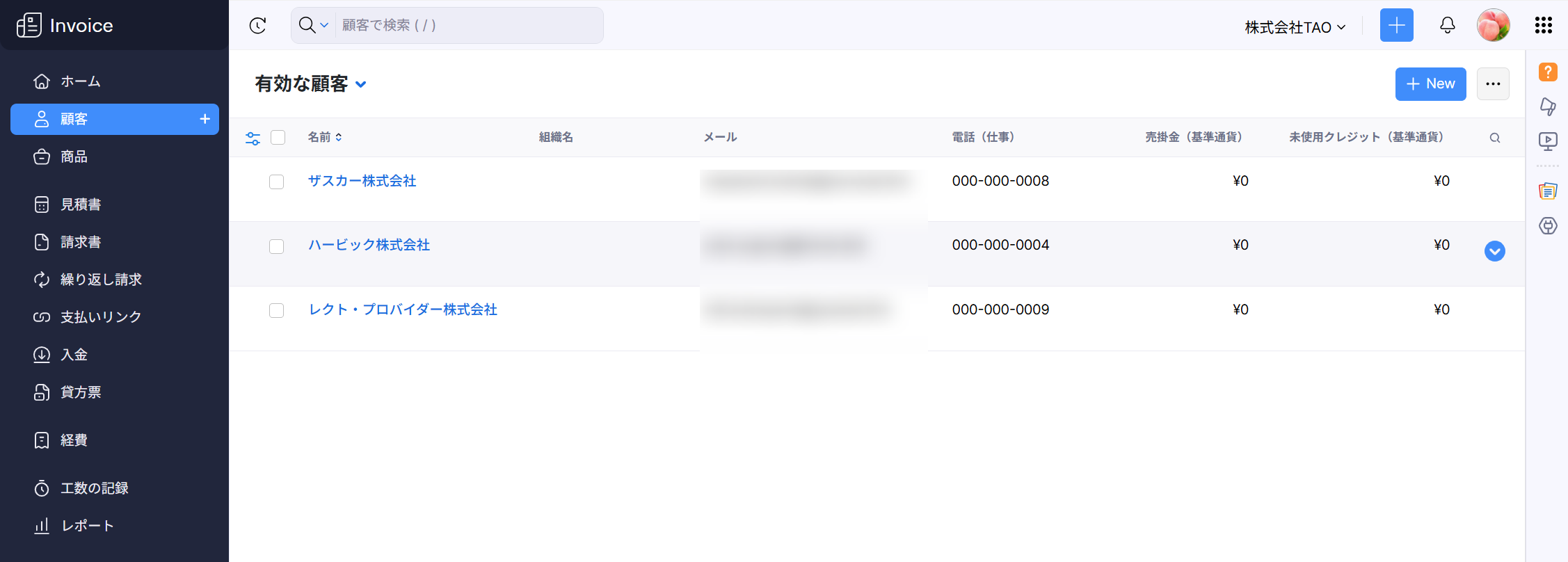Click the 顧客で検索 search field
1568x562 pixels.
tap(467, 26)
